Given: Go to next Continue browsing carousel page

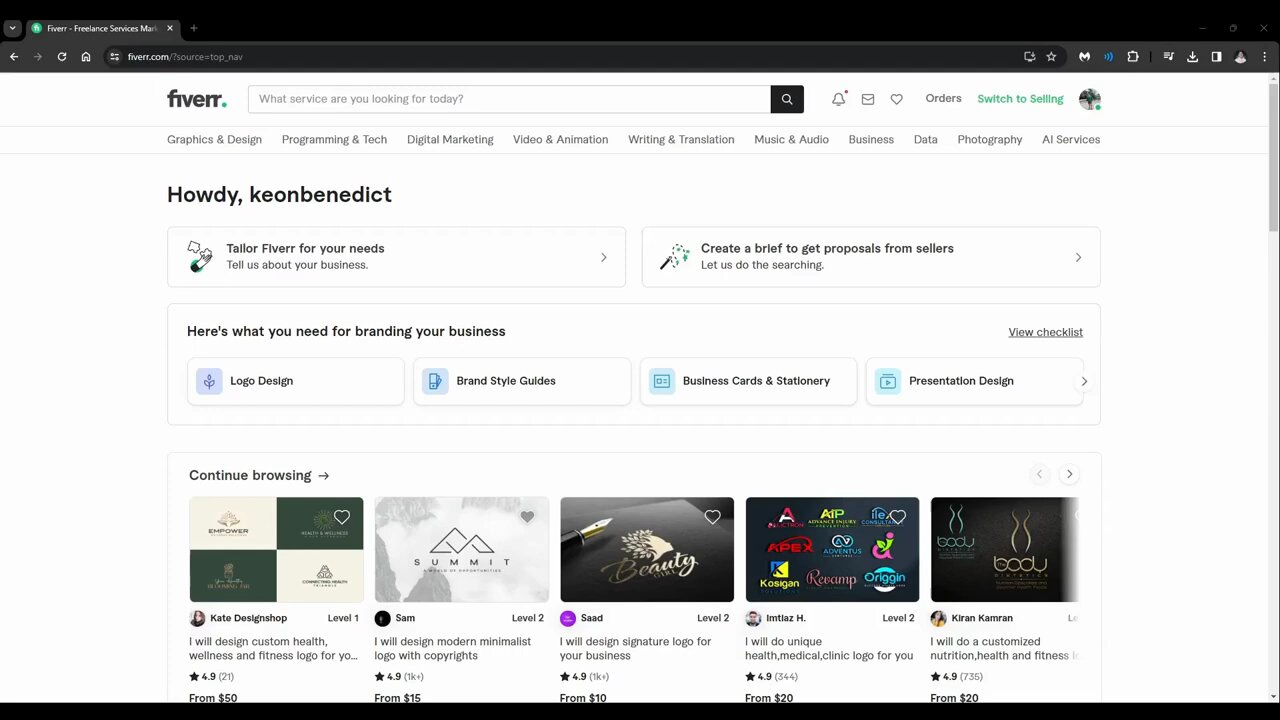Looking at the screenshot, I should (x=1069, y=474).
